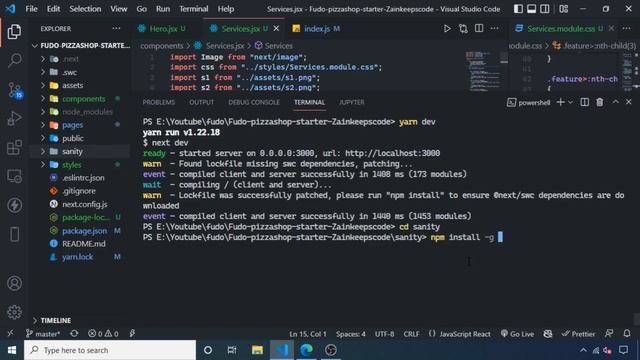This screenshot has width=640, height=360.
Task: Toggle Secondary Side Bar visibility
Action: pos(544,9)
